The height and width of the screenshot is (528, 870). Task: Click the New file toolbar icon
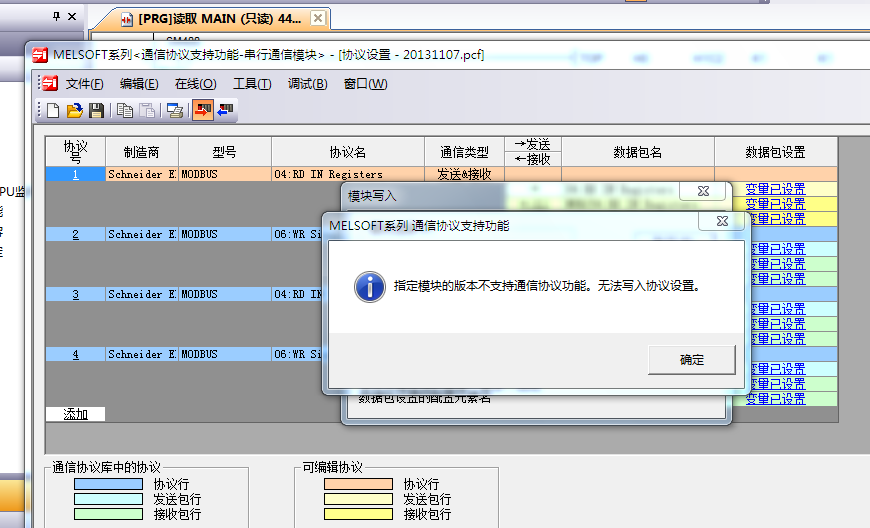pyautogui.click(x=54, y=111)
